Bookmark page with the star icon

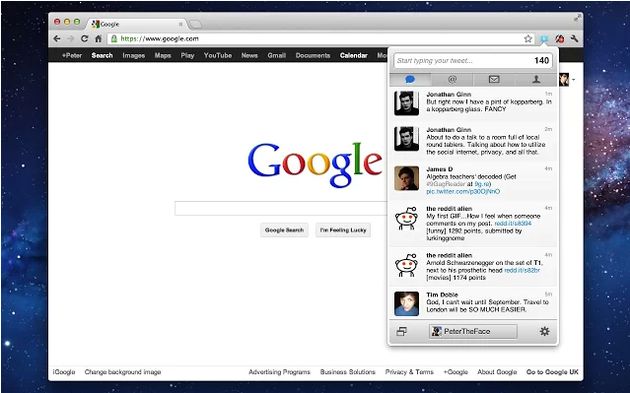pos(528,39)
